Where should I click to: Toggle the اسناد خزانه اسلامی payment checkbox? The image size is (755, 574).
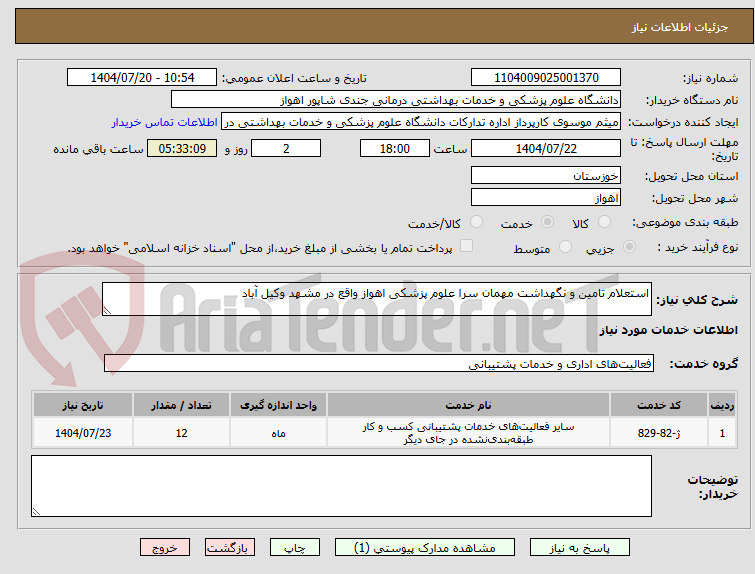pos(466,246)
